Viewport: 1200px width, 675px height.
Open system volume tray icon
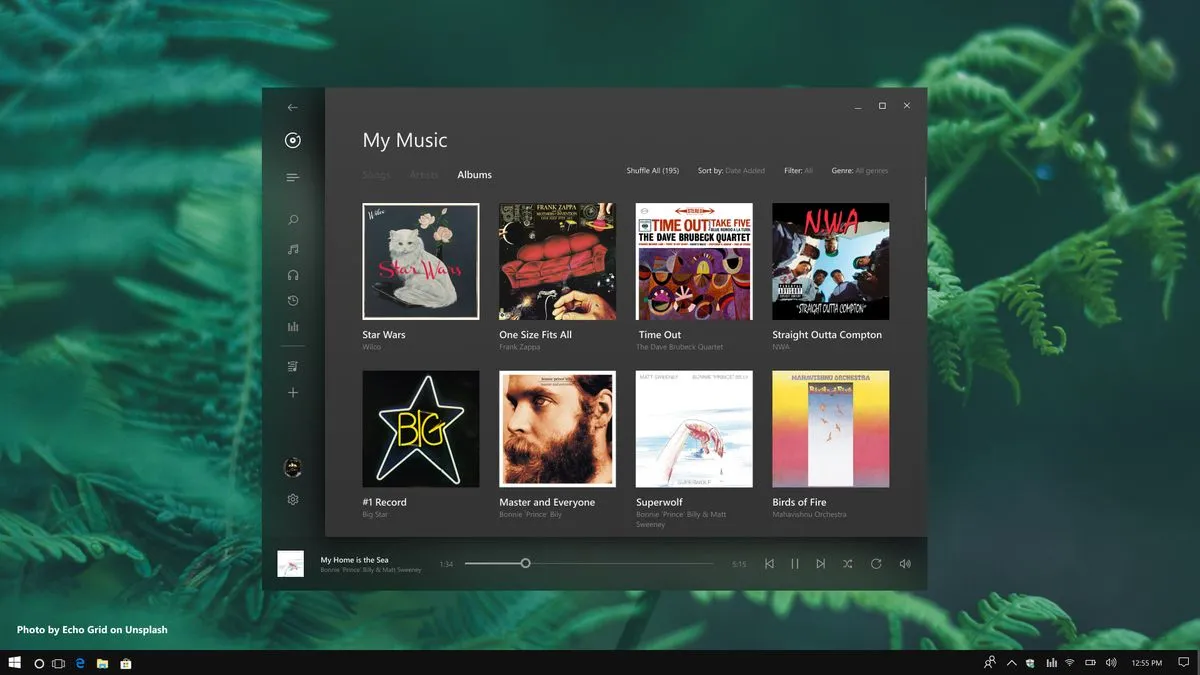(1111, 663)
